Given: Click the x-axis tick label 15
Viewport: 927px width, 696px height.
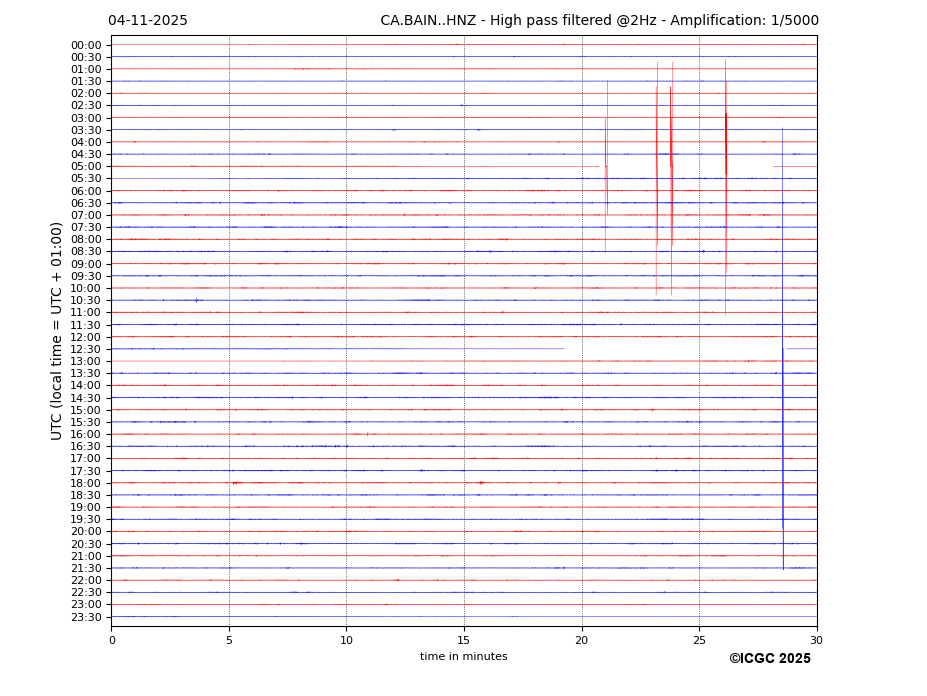Looking at the screenshot, I should [464, 640].
